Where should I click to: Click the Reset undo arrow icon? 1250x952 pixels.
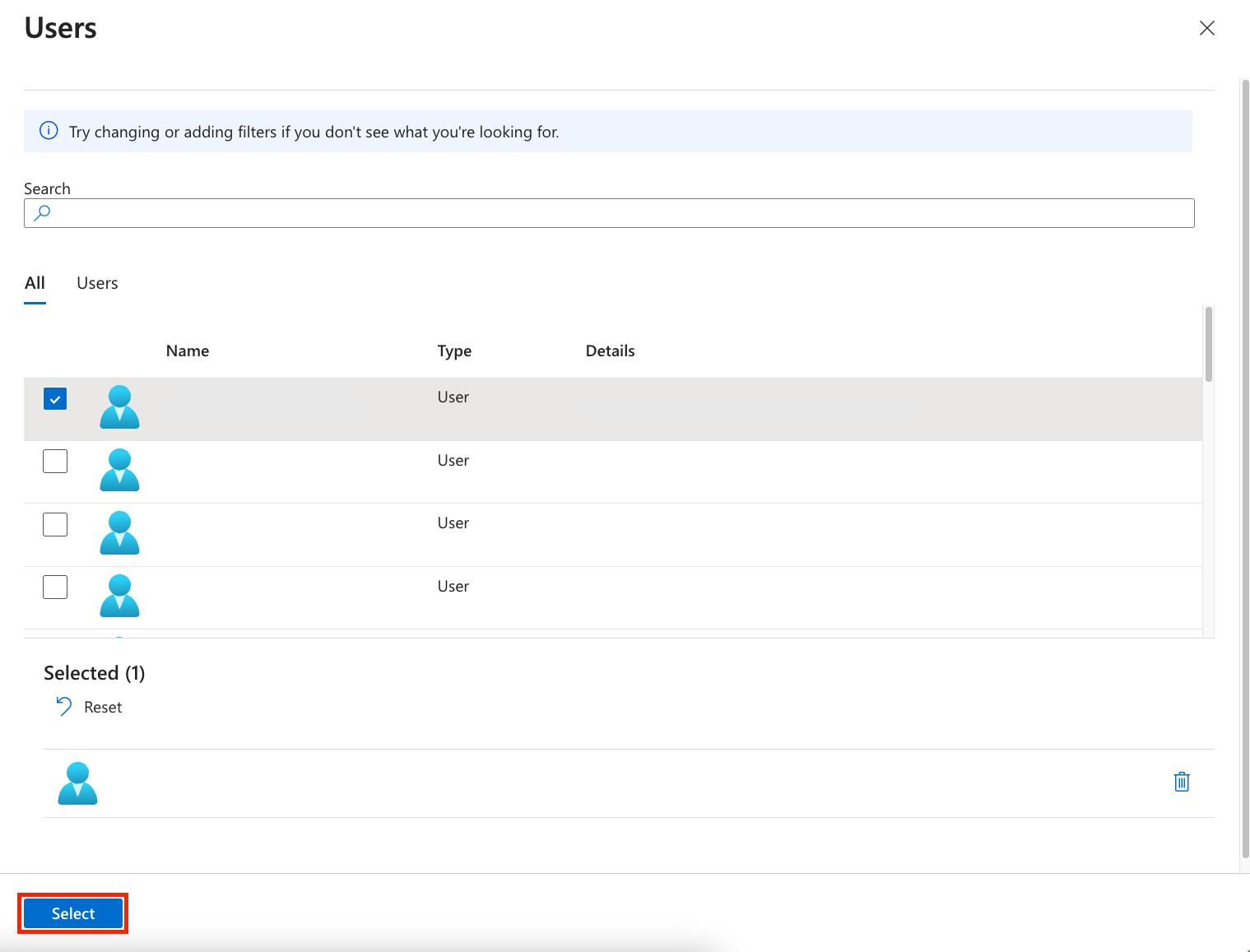63,707
